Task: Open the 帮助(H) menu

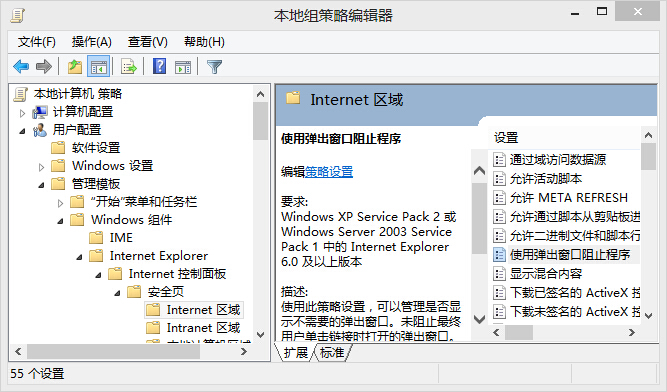Action: click(204, 42)
